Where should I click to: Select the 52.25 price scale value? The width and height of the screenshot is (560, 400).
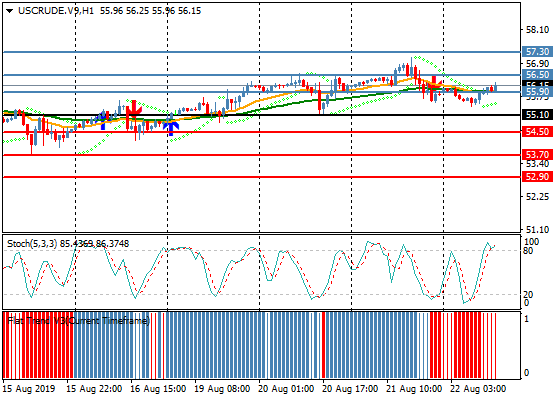[538, 197]
